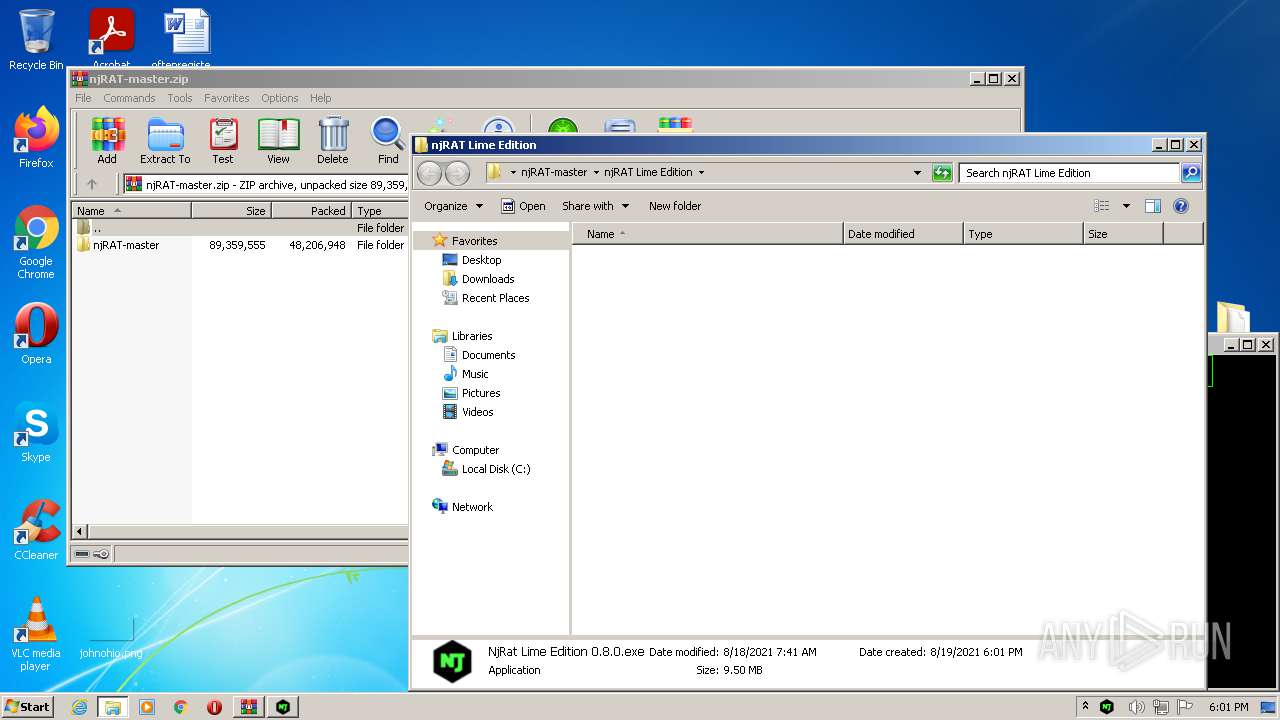Click the njRAT taskbar icon
This screenshot has height=720, width=1280.
pos(283,707)
